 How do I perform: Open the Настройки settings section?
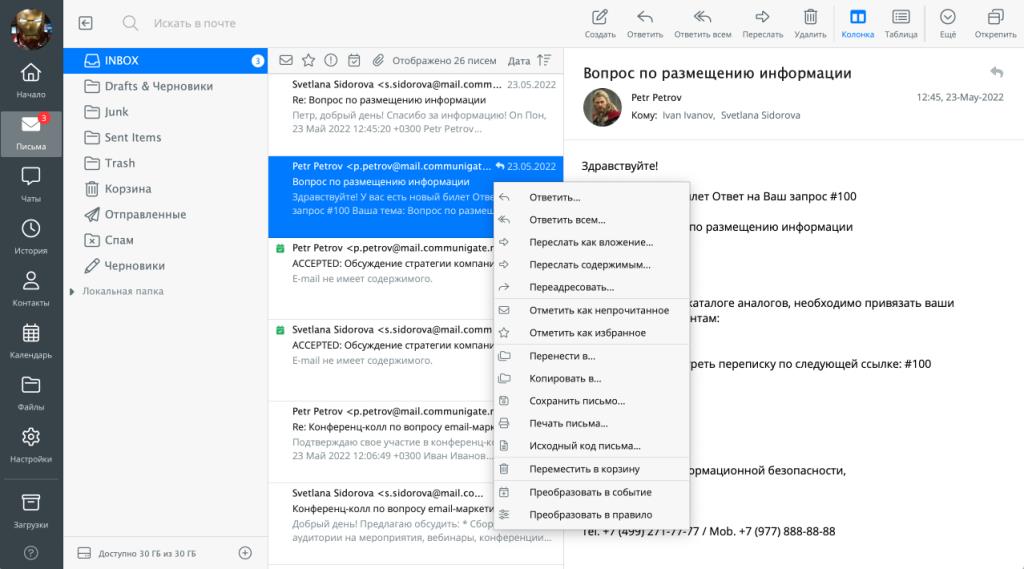[x=31, y=445]
